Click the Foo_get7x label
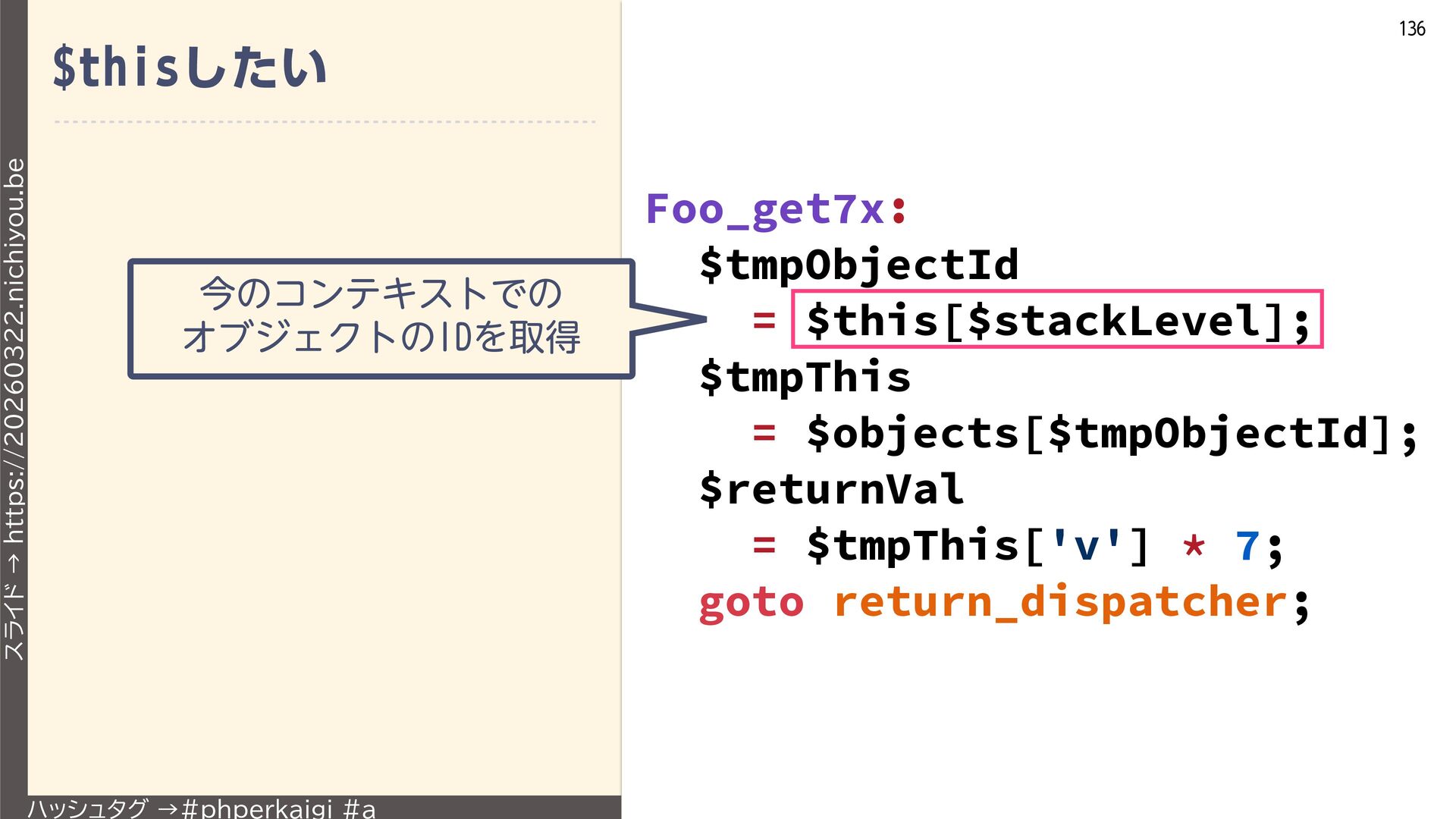1456x819 pixels. [x=766, y=209]
